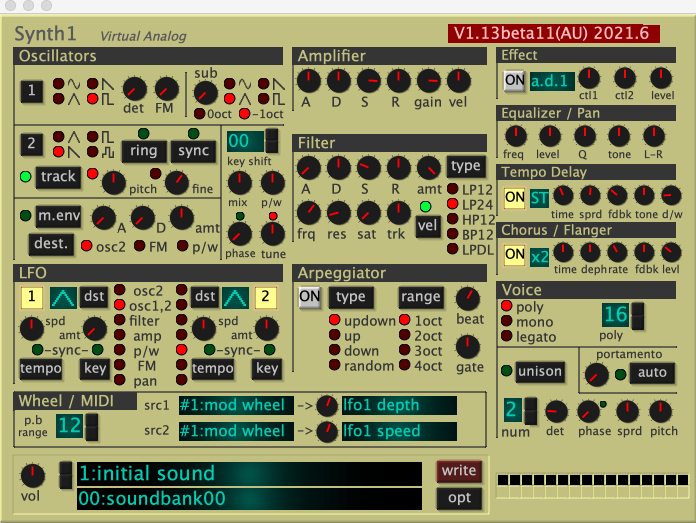Viewport: 696px width, 523px height.
Task: Click the filter type button
Action: point(466,166)
